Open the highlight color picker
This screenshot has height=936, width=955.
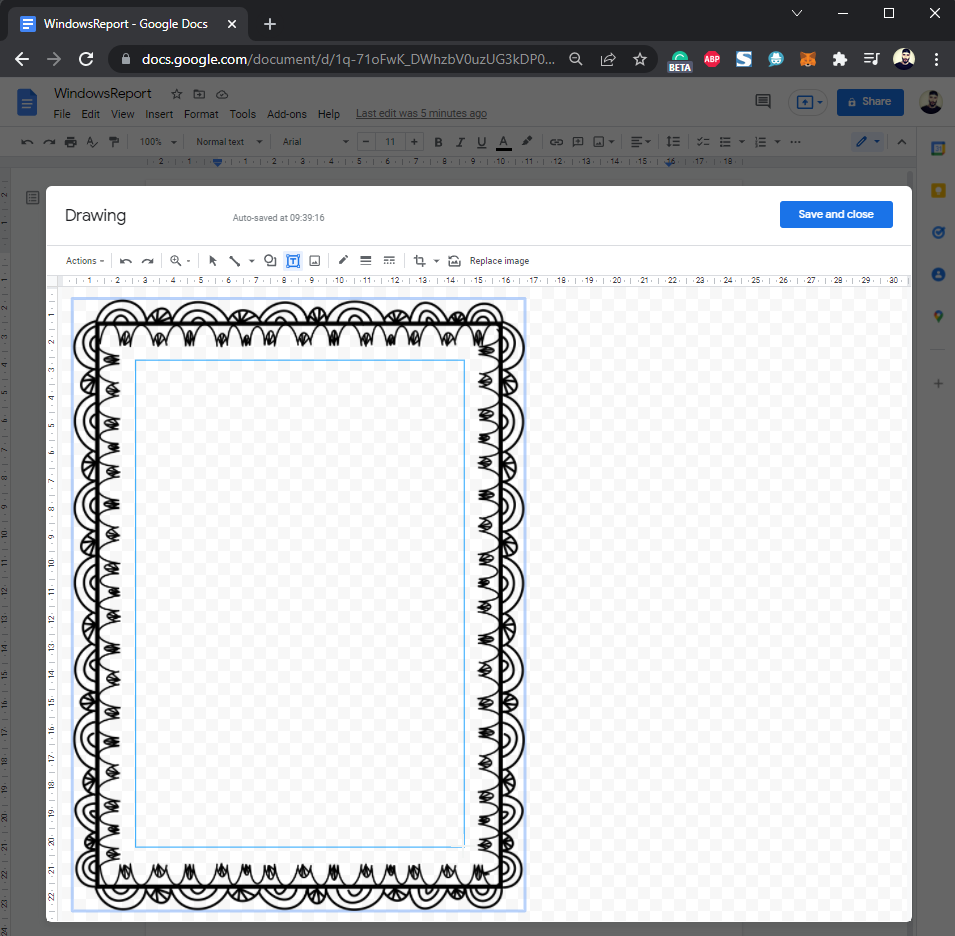point(527,142)
